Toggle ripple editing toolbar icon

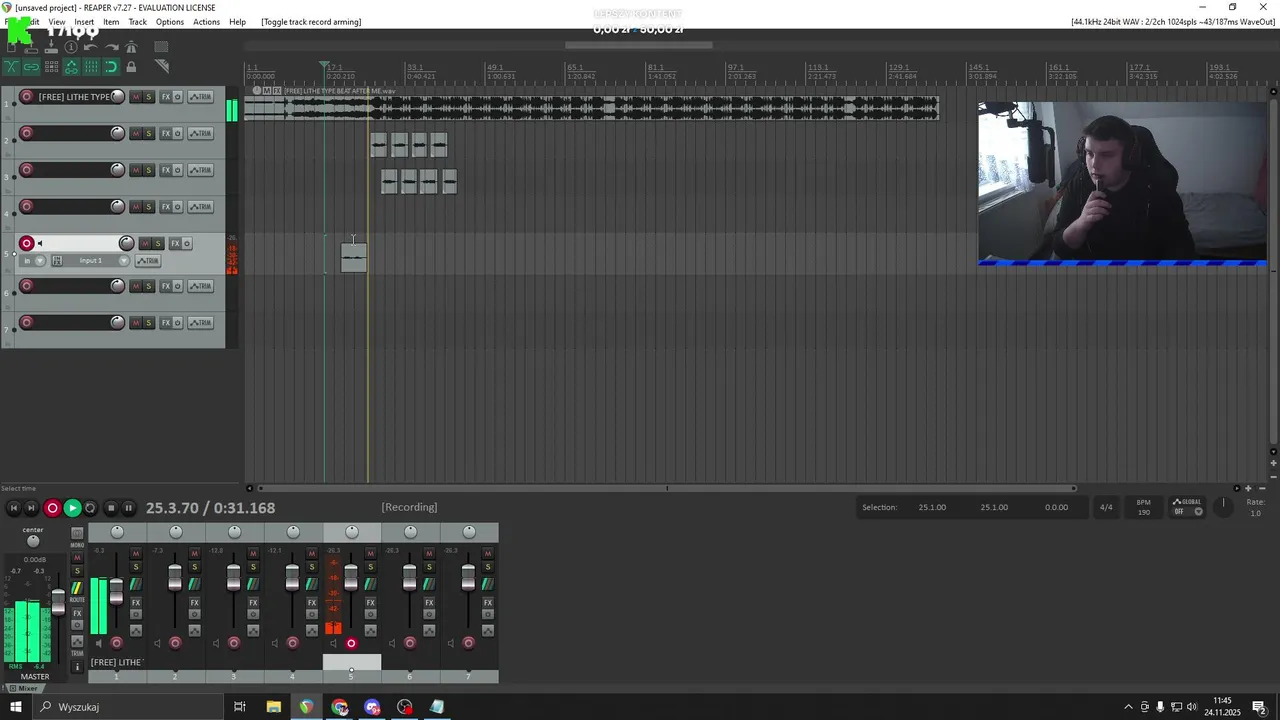[51, 67]
